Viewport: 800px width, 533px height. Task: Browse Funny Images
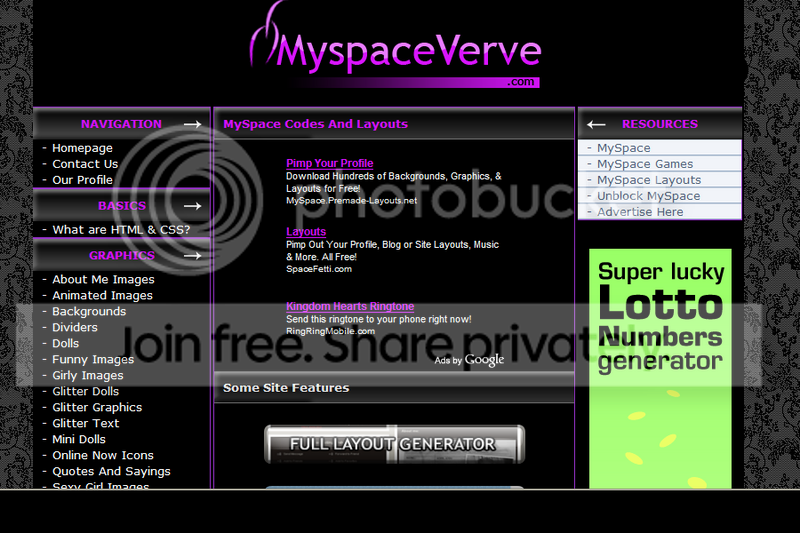[x=93, y=359]
